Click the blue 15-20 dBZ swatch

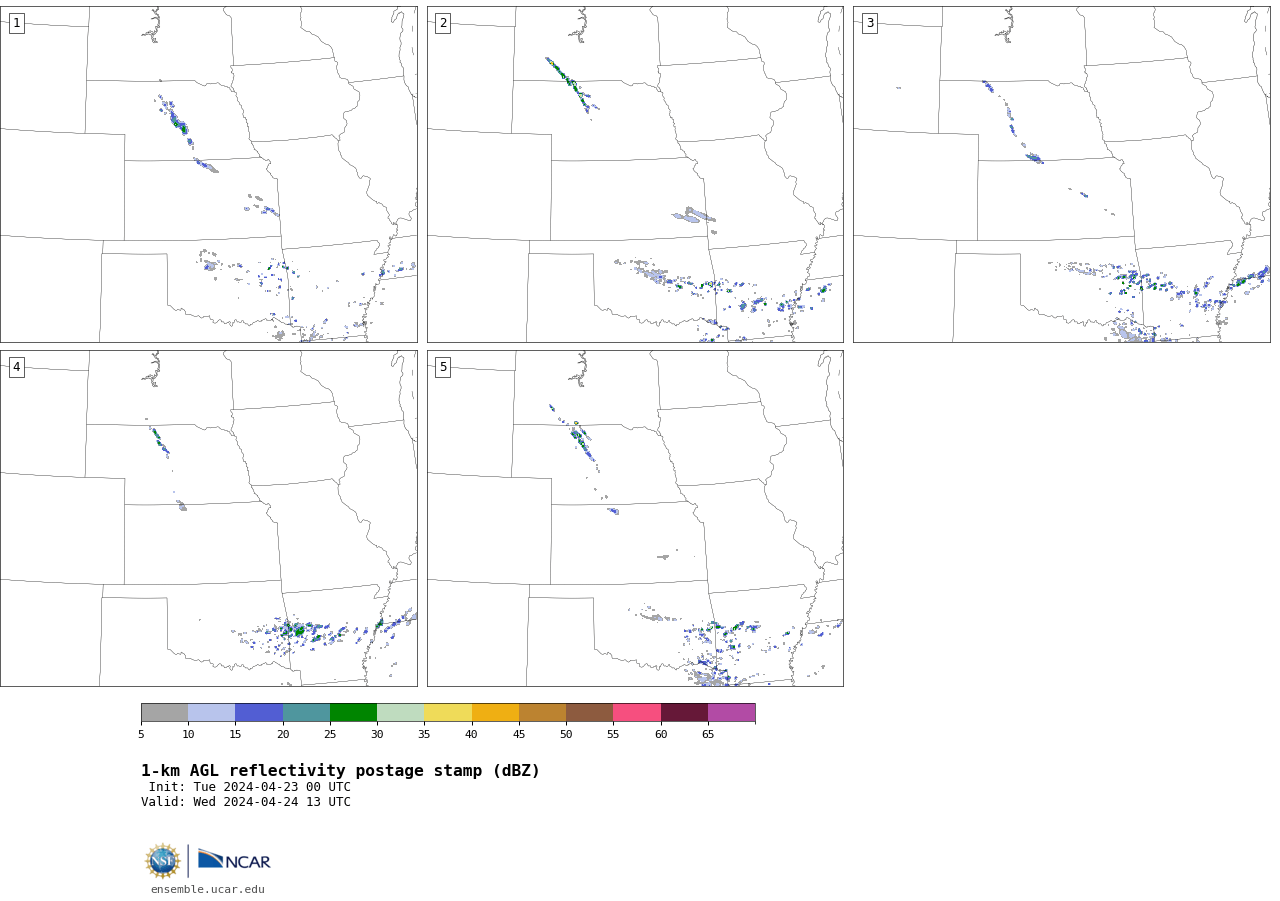[x=259, y=712]
